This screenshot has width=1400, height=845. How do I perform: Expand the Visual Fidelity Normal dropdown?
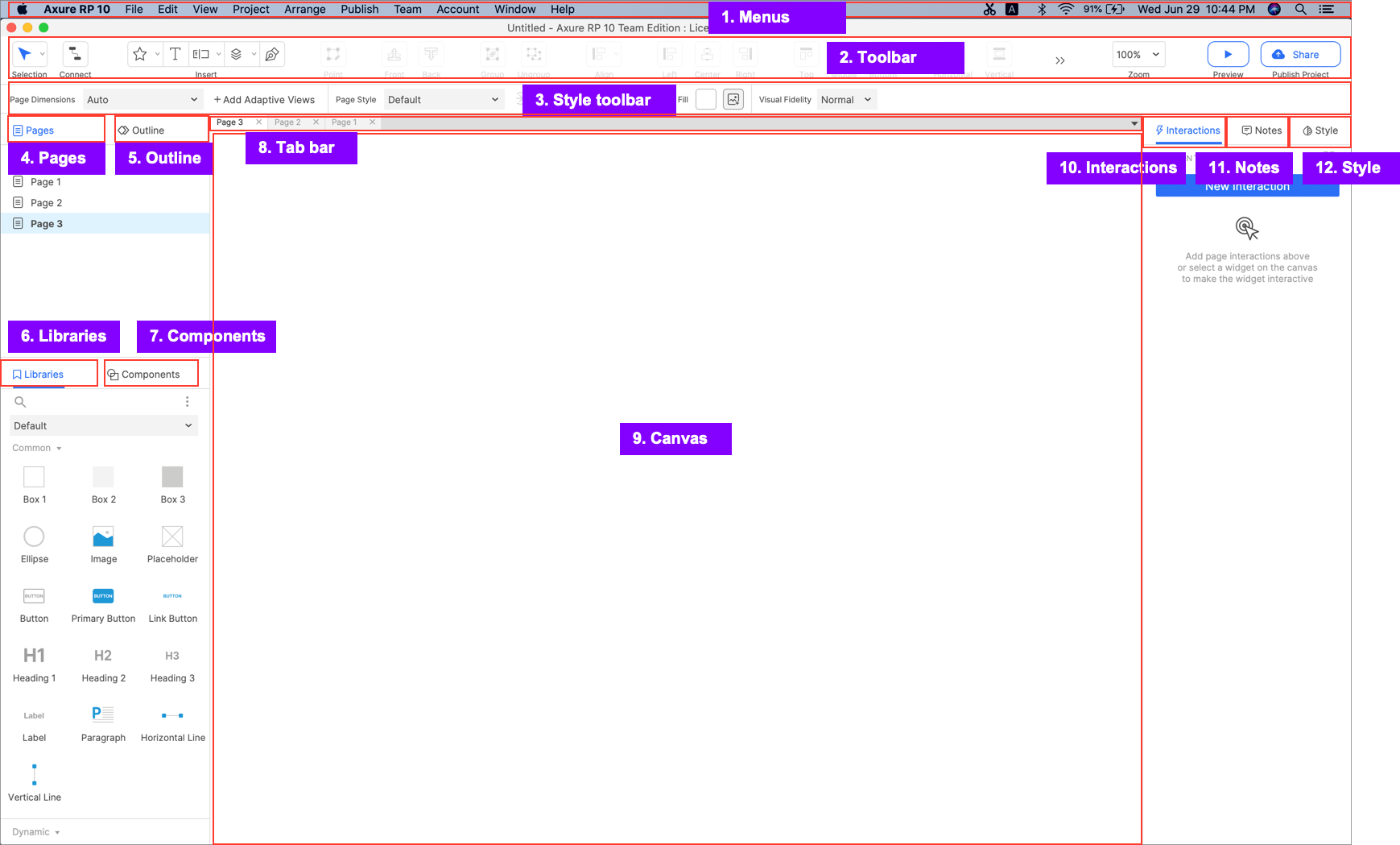click(x=846, y=100)
